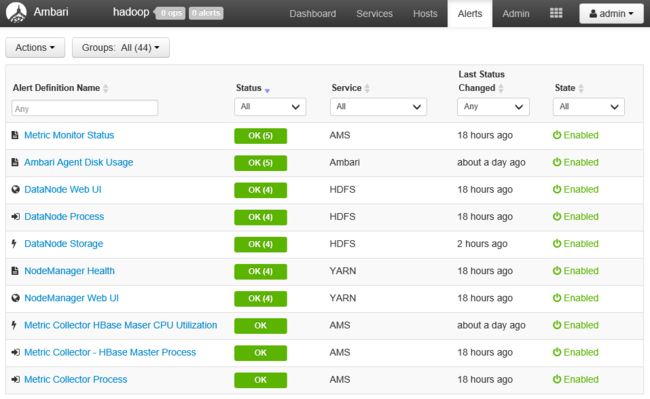The height and width of the screenshot is (399, 650).
Task: Click the Ambari brand name
Action: tap(51, 12)
